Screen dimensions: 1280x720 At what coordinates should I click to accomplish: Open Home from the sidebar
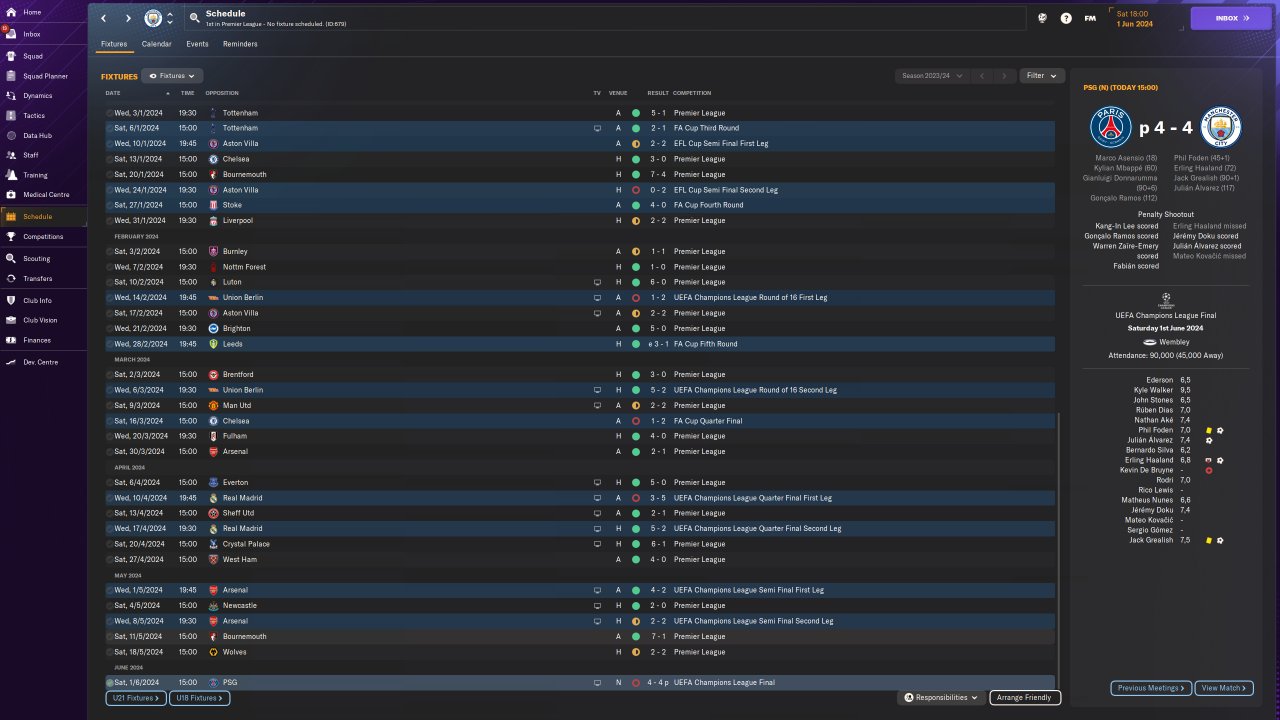[x=30, y=12]
